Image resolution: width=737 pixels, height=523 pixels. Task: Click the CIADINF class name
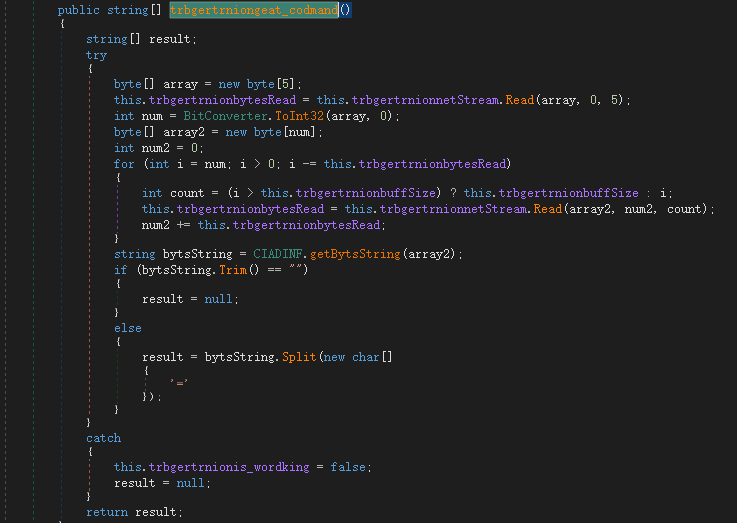pyautogui.click(x=277, y=254)
